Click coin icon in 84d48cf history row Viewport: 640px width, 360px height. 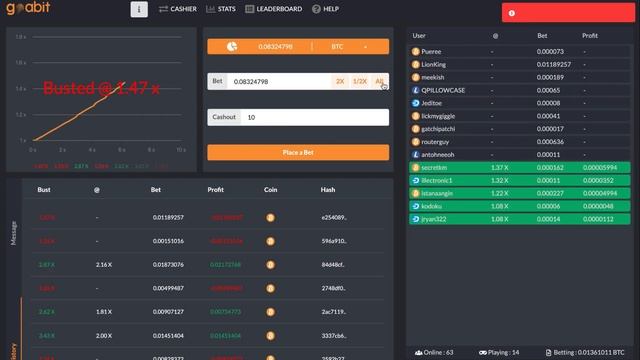click(x=270, y=265)
